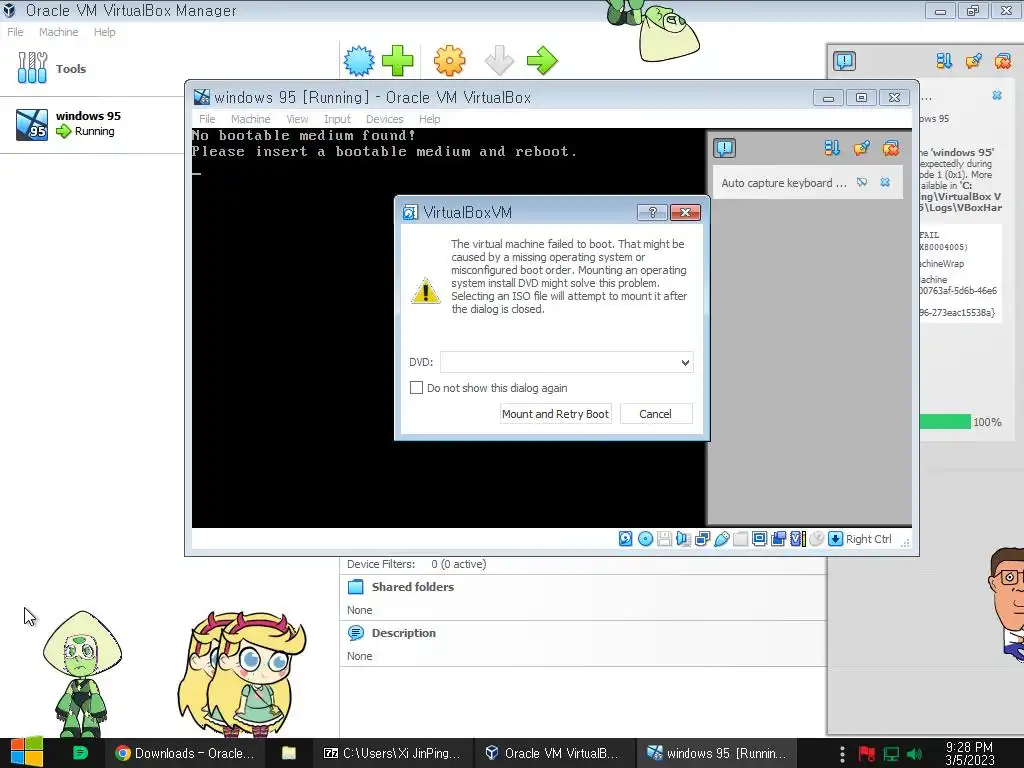
Task: Click the Device Filters text
Action: (381, 564)
